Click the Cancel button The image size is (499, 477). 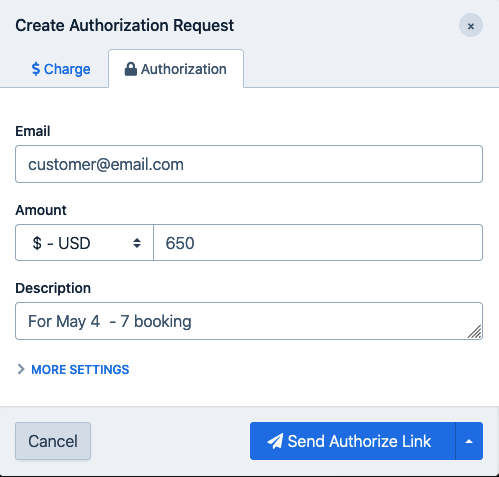(x=53, y=441)
